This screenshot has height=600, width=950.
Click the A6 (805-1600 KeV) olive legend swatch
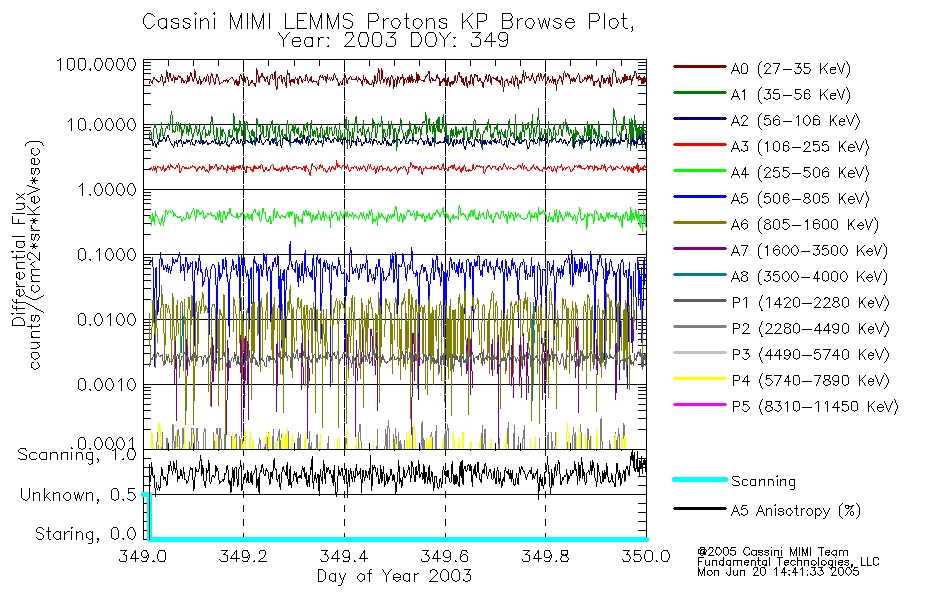tap(699, 222)
